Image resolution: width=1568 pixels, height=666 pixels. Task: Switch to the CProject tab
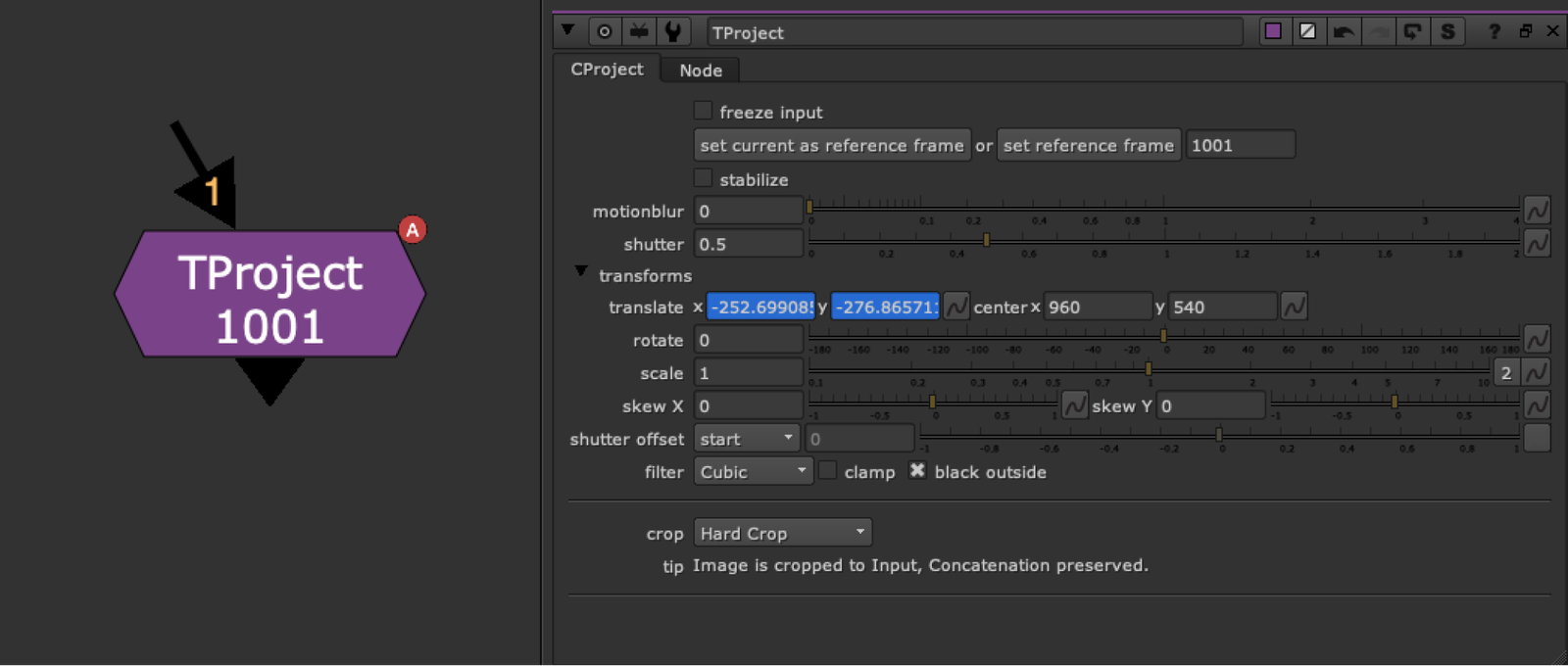[607, 70]
